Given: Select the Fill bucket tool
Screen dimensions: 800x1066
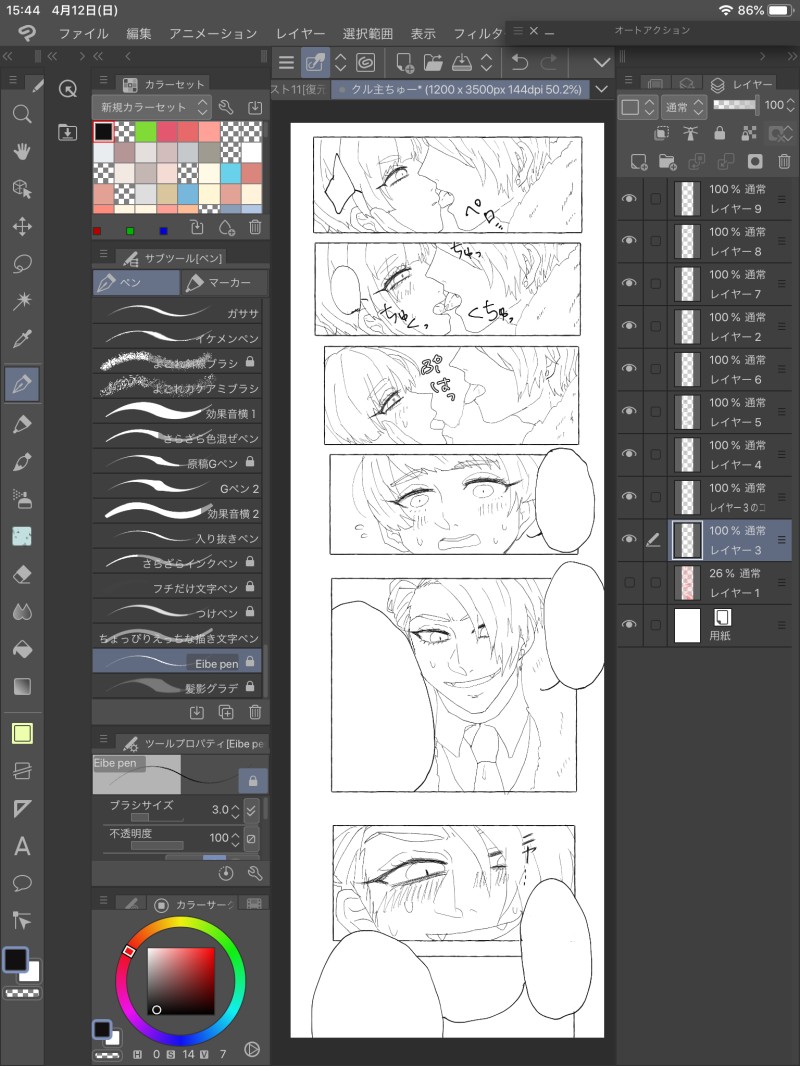Looking at the screenshot, I should pos(22,649).
